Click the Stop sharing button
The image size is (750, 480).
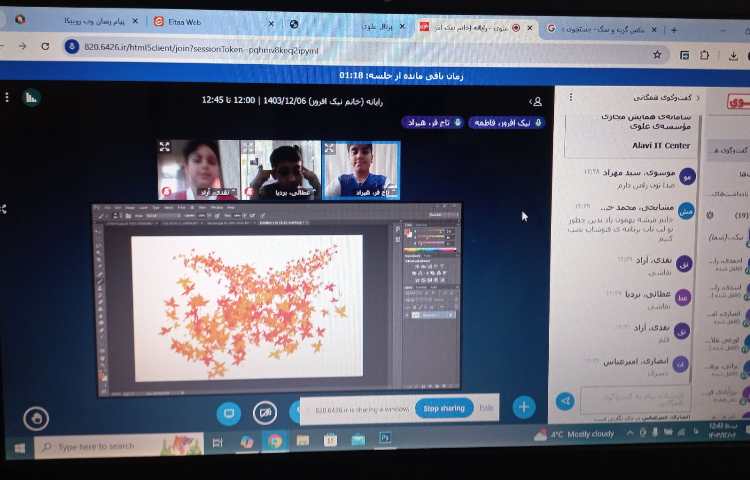click(x=444, y=408)
